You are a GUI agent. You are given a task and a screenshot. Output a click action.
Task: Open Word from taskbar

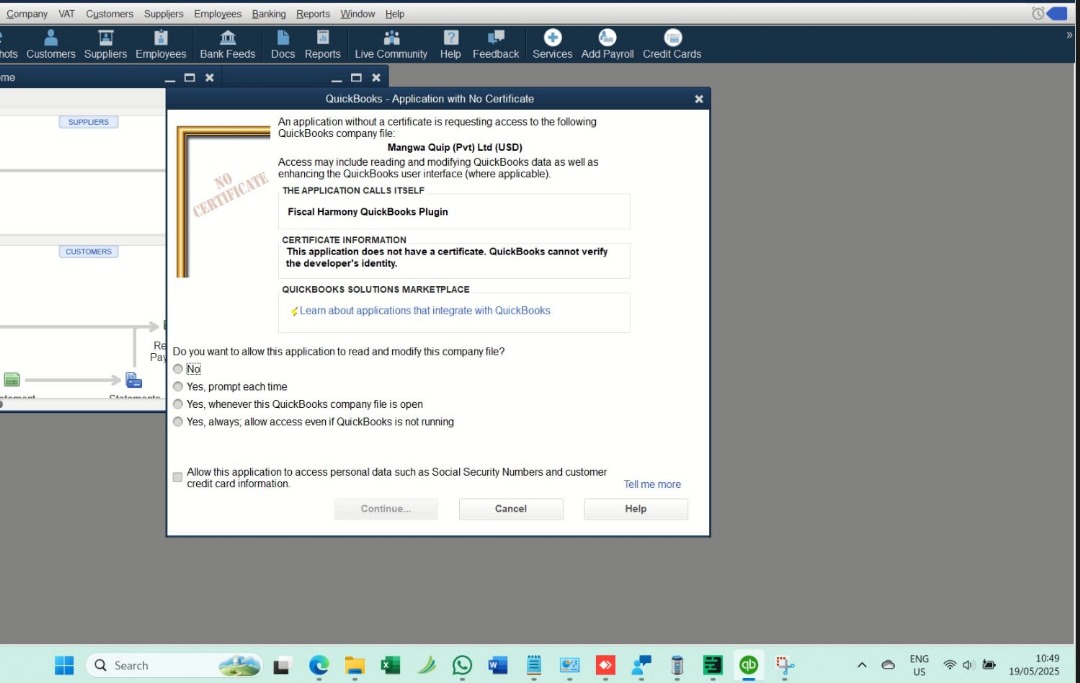tap(497, 665)
